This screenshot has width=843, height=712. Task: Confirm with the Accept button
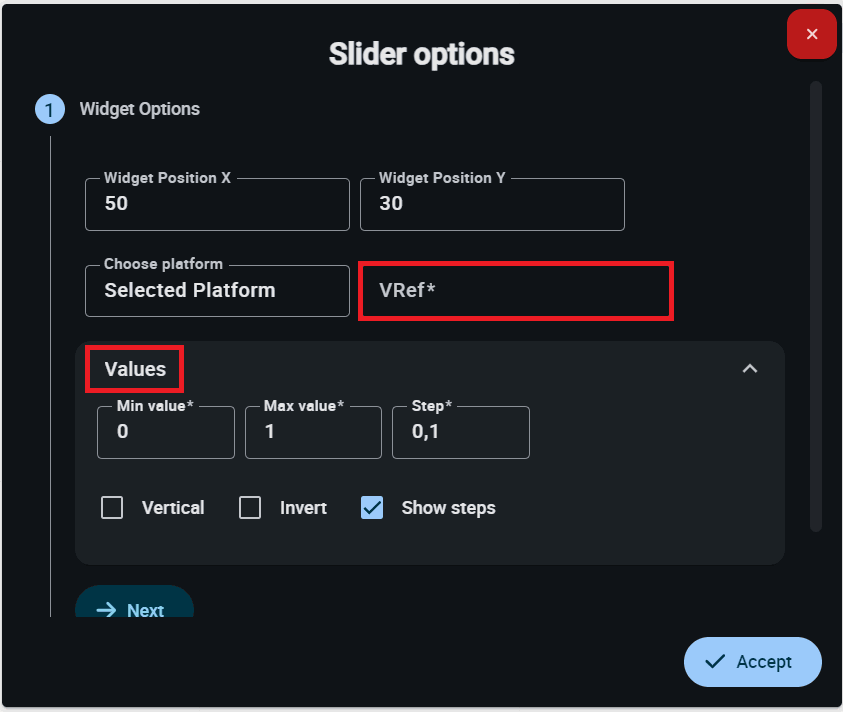pyautogui.click(x=753, y=661)
